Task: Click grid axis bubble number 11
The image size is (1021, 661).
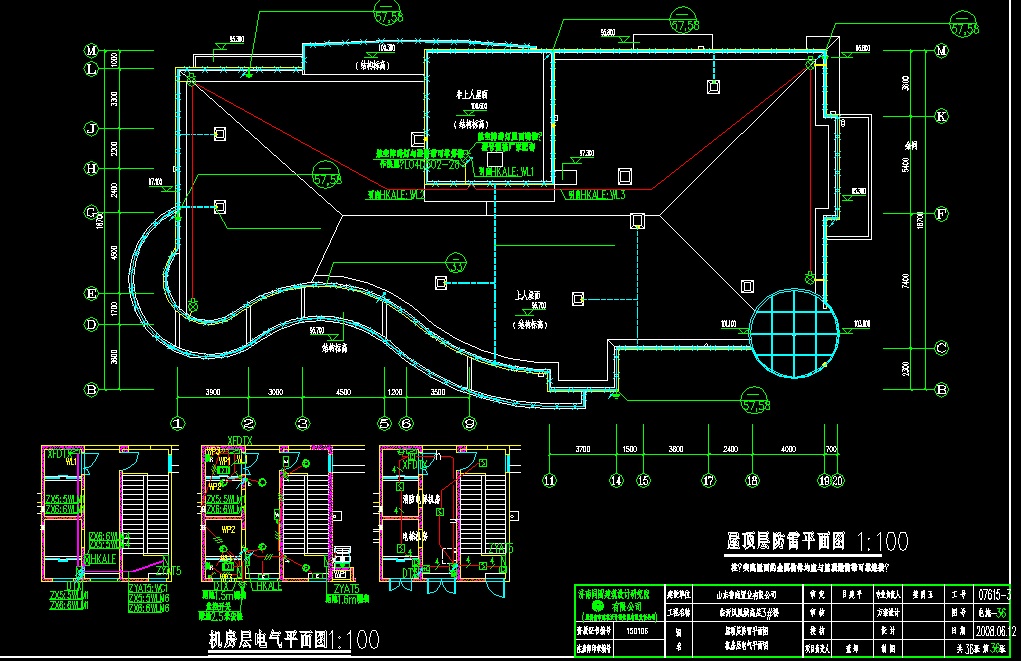Action: point(548,481)
